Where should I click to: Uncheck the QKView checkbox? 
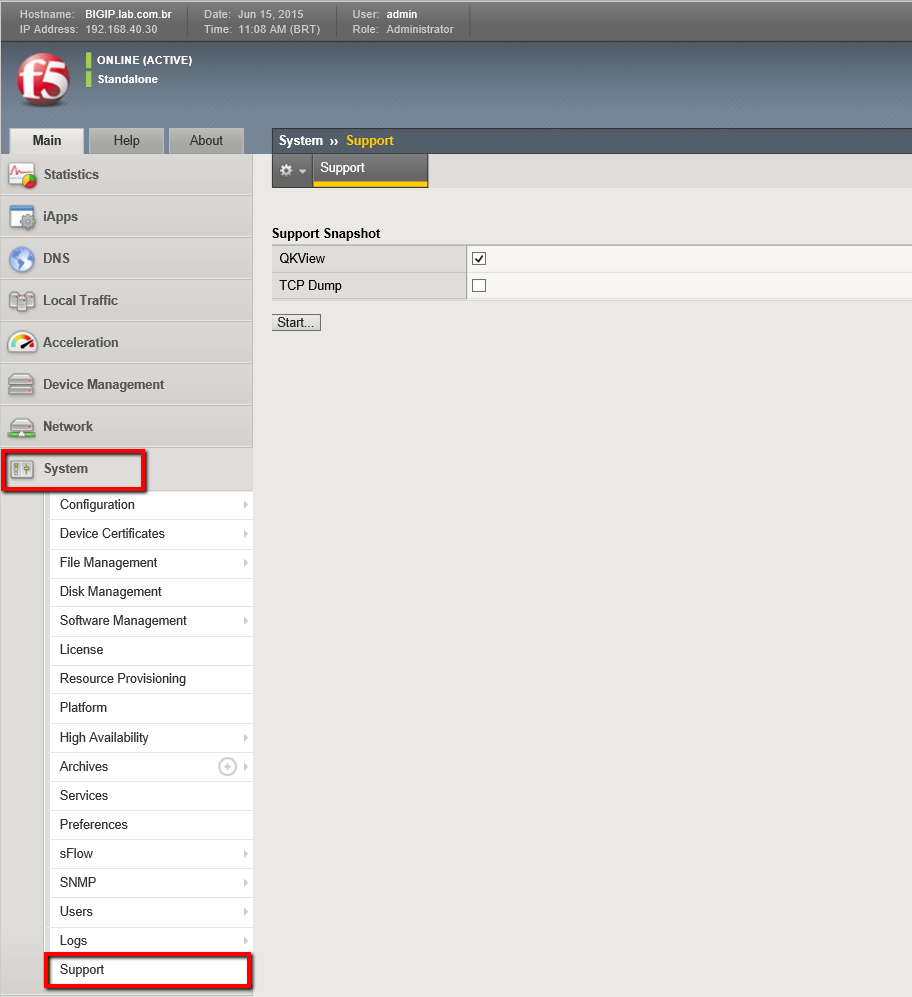pos(479,259)
